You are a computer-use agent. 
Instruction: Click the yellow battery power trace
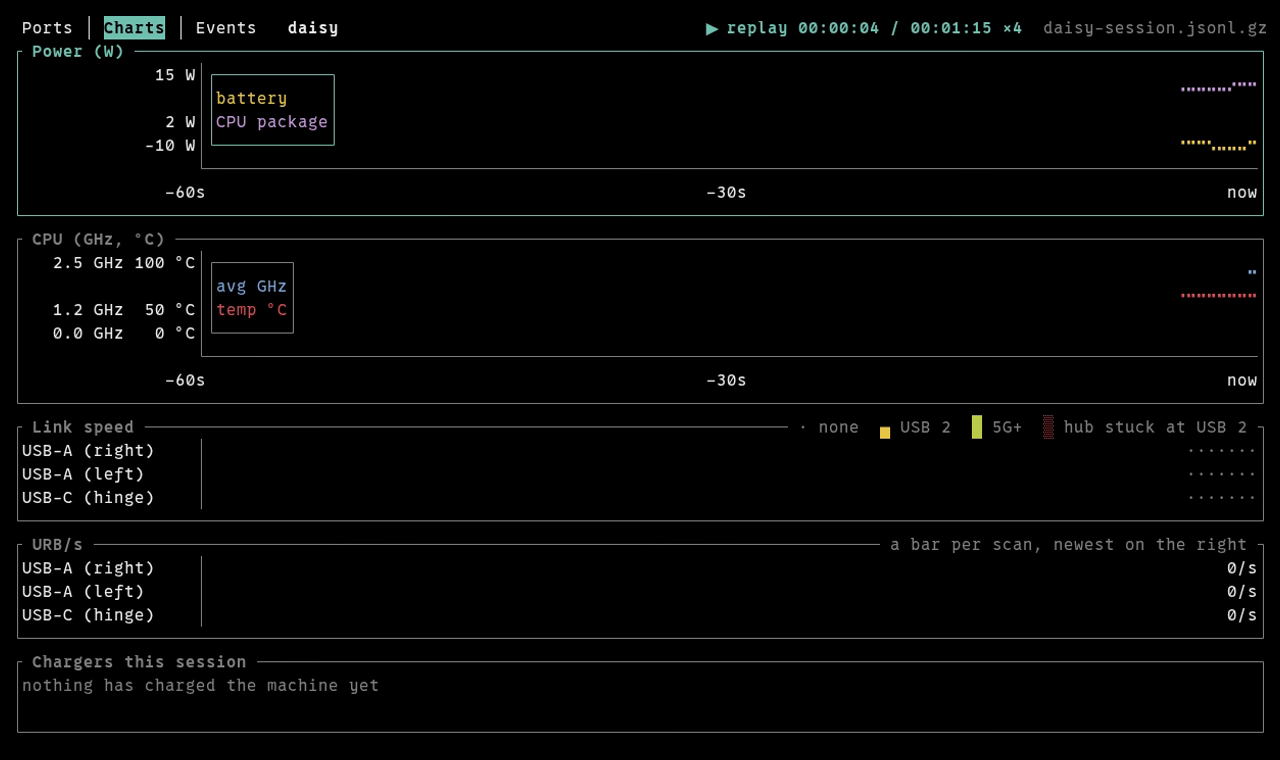[1218, 145]
